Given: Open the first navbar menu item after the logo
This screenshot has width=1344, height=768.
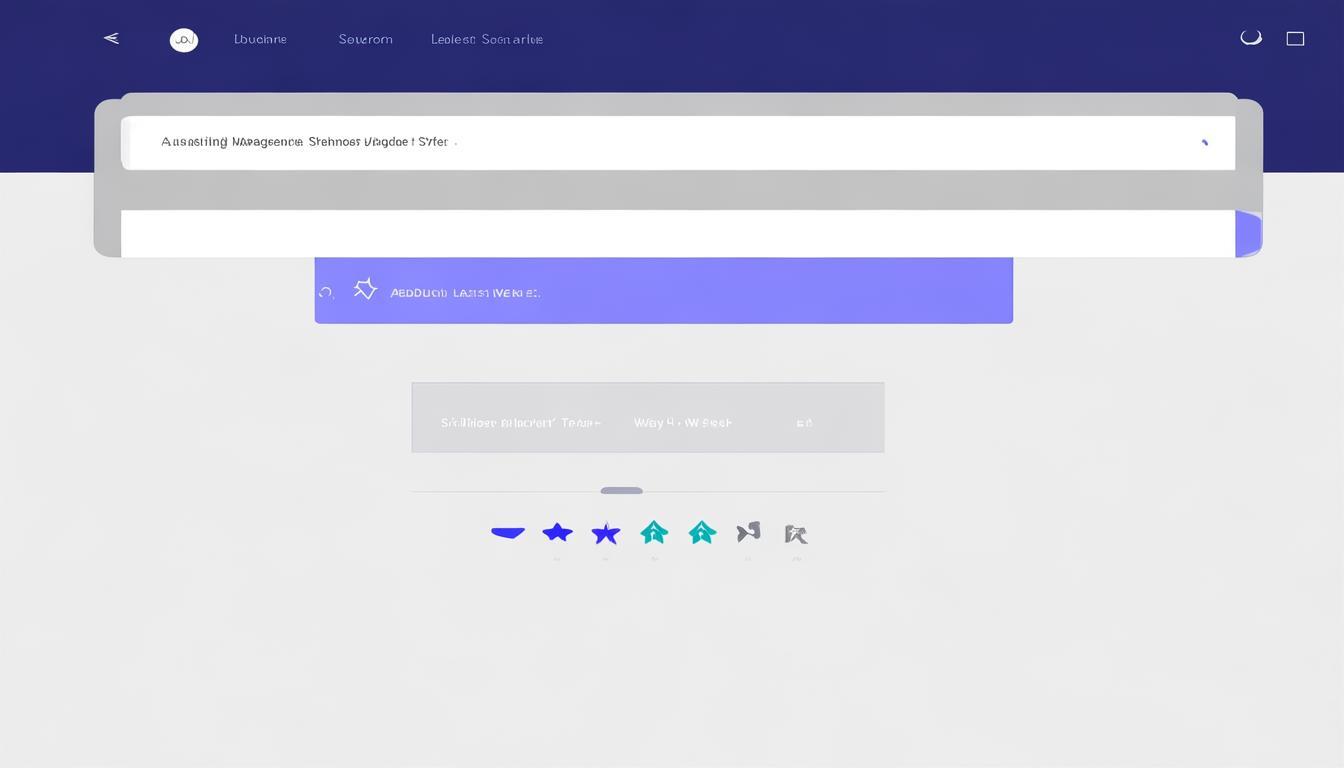Looking at the screenshot, I should 260,40.
